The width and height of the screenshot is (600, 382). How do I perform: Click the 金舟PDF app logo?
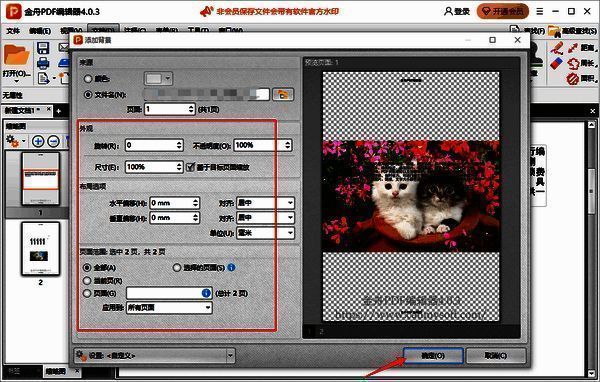pyautogui.click(x=14, y=12)
